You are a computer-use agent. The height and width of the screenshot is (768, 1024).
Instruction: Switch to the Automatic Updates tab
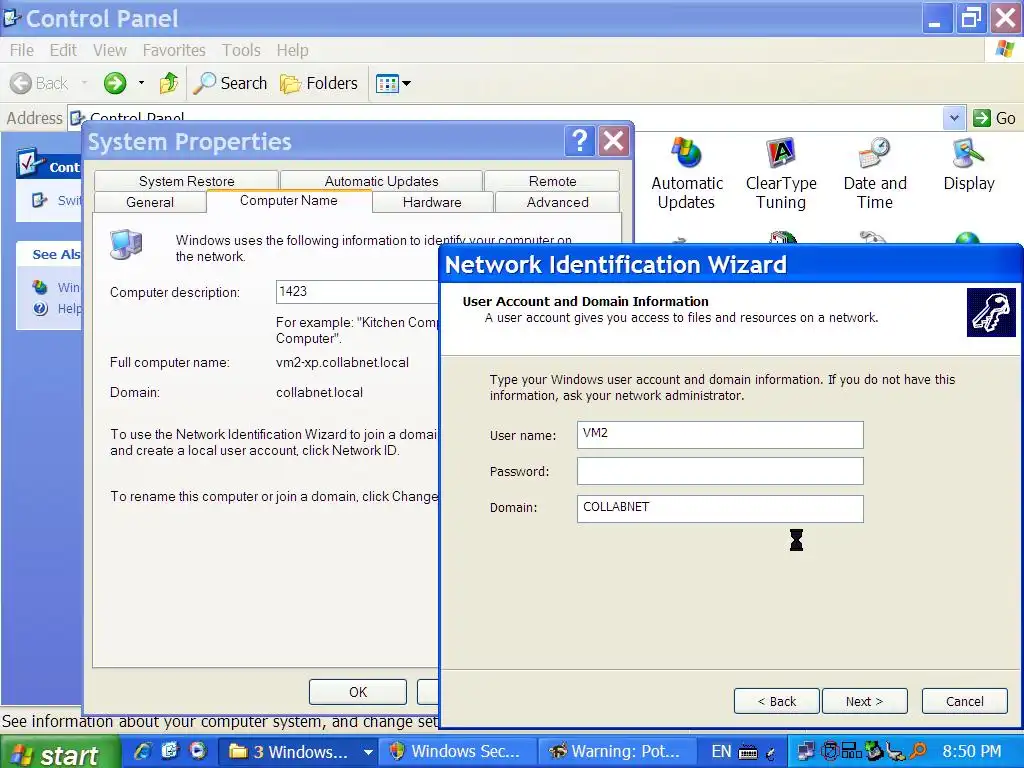click(x=381, y=181)
